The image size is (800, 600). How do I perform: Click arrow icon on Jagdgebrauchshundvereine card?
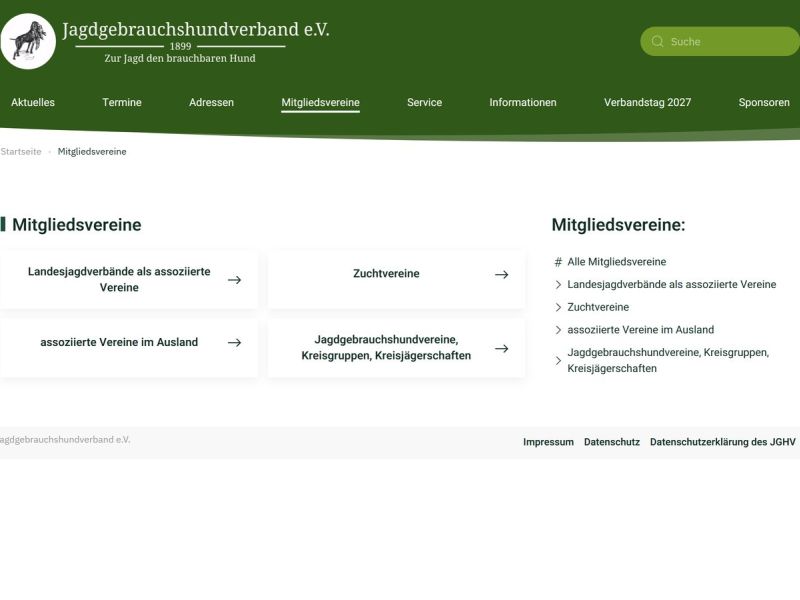click(x=502, y=349)
